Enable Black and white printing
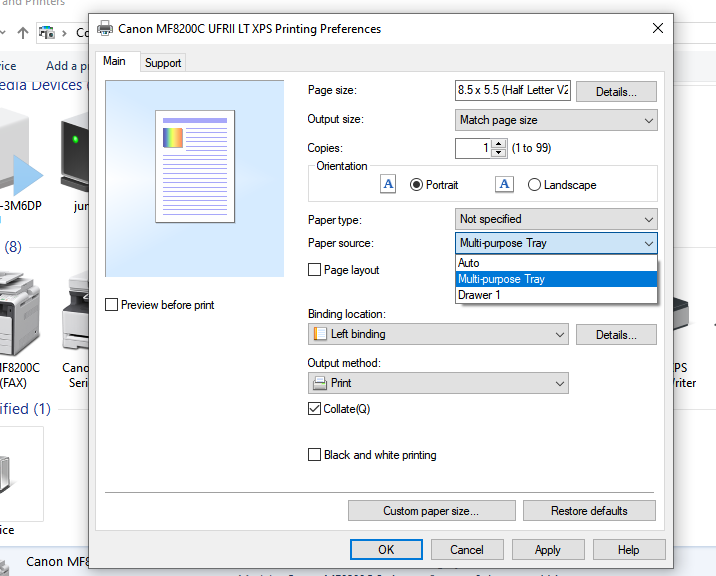The image size is (716, 576). click(x=314, y=454)
